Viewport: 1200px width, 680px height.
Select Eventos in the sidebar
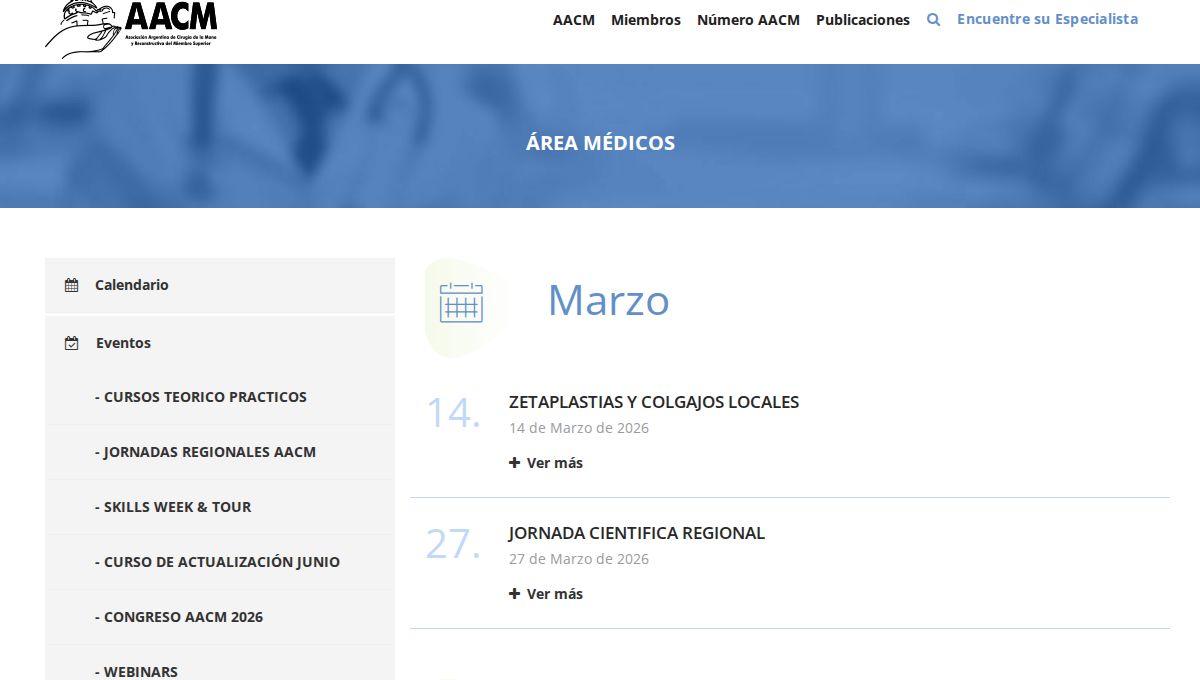[x=220, y=343]
